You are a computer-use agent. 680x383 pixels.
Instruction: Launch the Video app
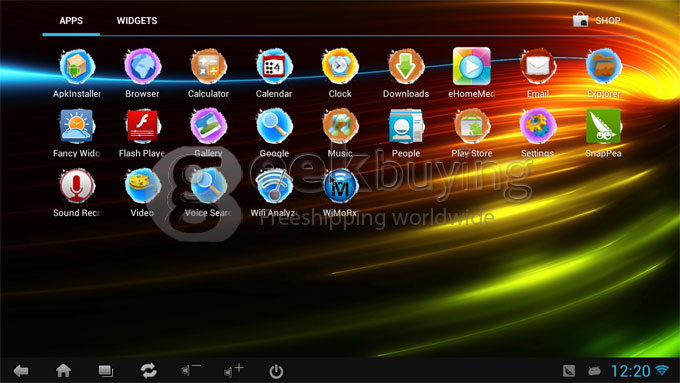(142, 193)
